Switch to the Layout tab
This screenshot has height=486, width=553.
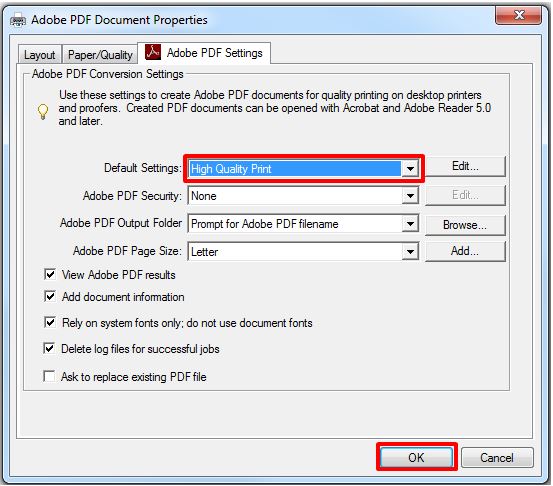[x=40, y=55]
